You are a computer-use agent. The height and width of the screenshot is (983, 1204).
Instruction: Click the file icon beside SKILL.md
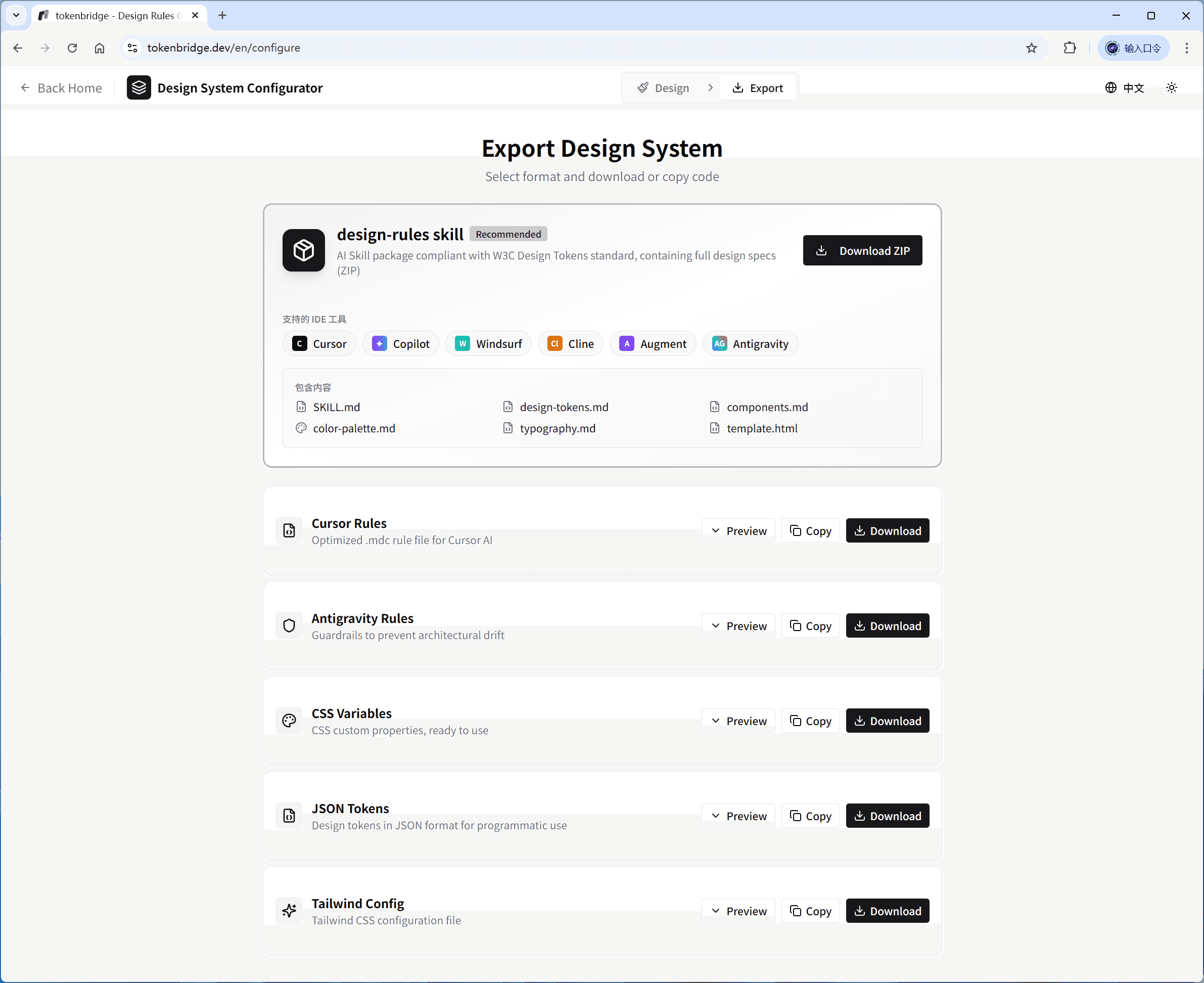click(x=301, y=407)
